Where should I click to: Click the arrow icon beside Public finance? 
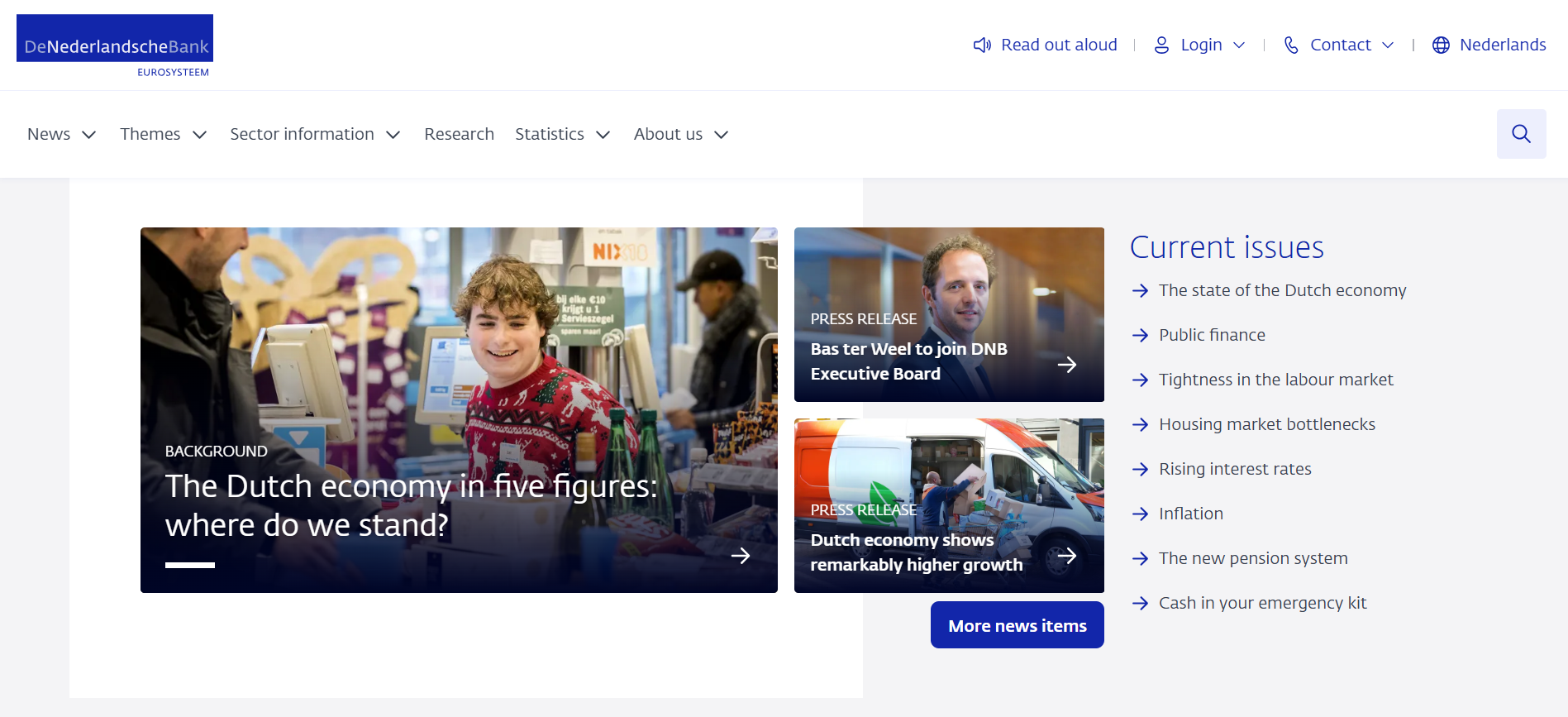point(1141,335)
